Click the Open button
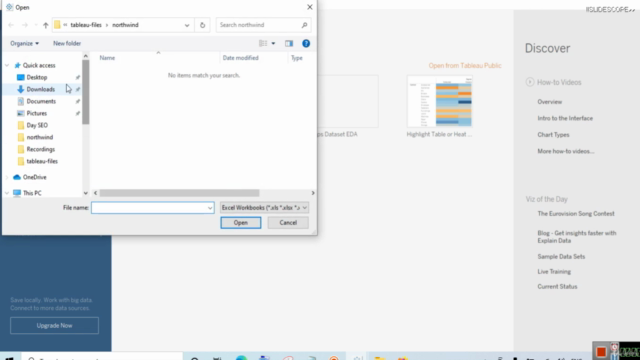The width and height of the screenshot is (640, 360). point(241,222)
